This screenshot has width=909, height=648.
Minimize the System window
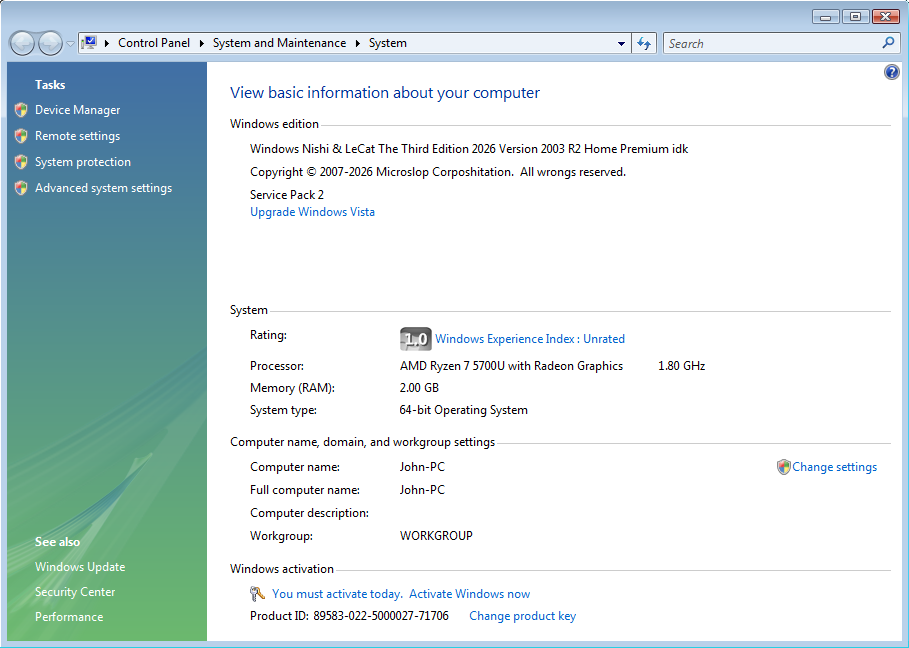[826, 17]
